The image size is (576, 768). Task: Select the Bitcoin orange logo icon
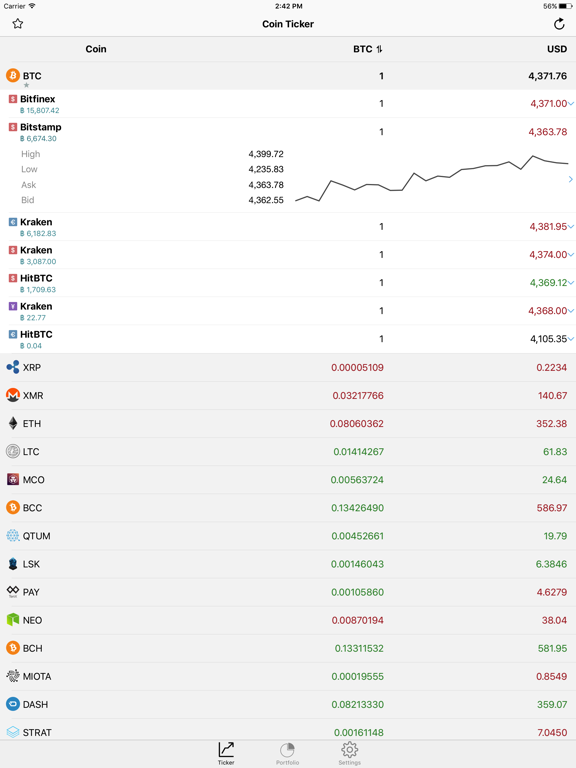(13, 75)
